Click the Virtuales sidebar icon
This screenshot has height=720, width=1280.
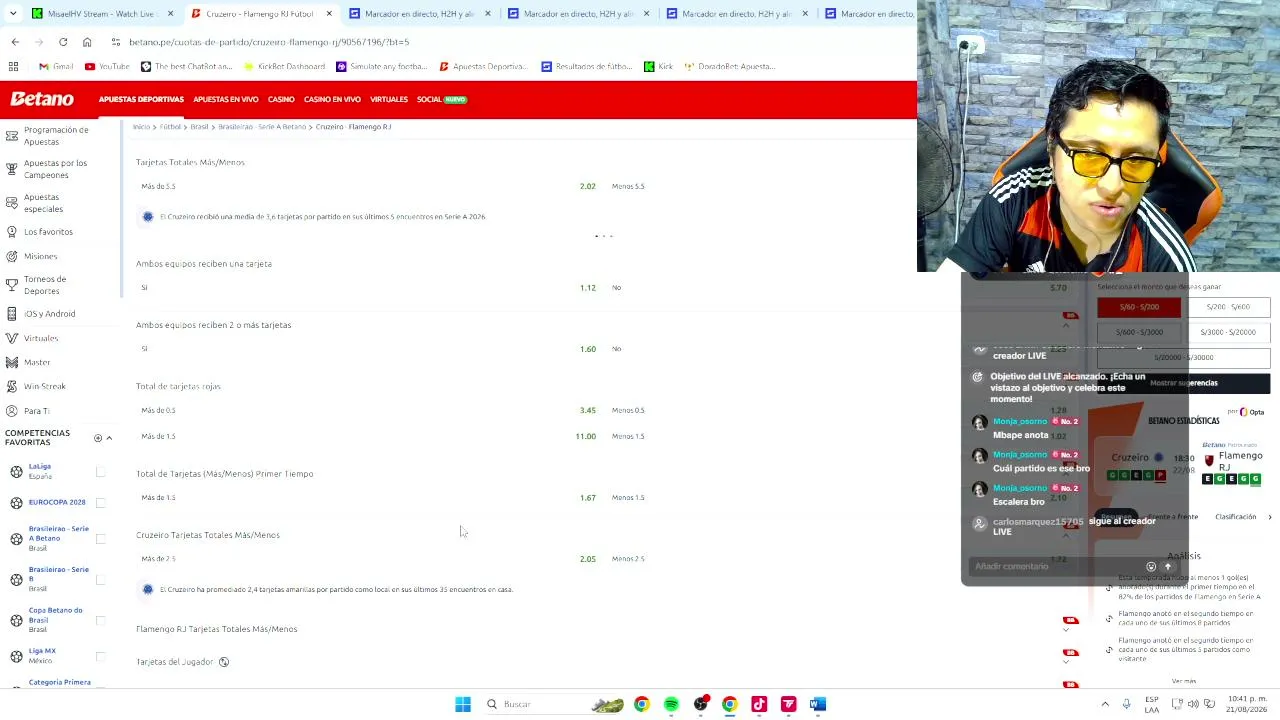pos(12,338)
